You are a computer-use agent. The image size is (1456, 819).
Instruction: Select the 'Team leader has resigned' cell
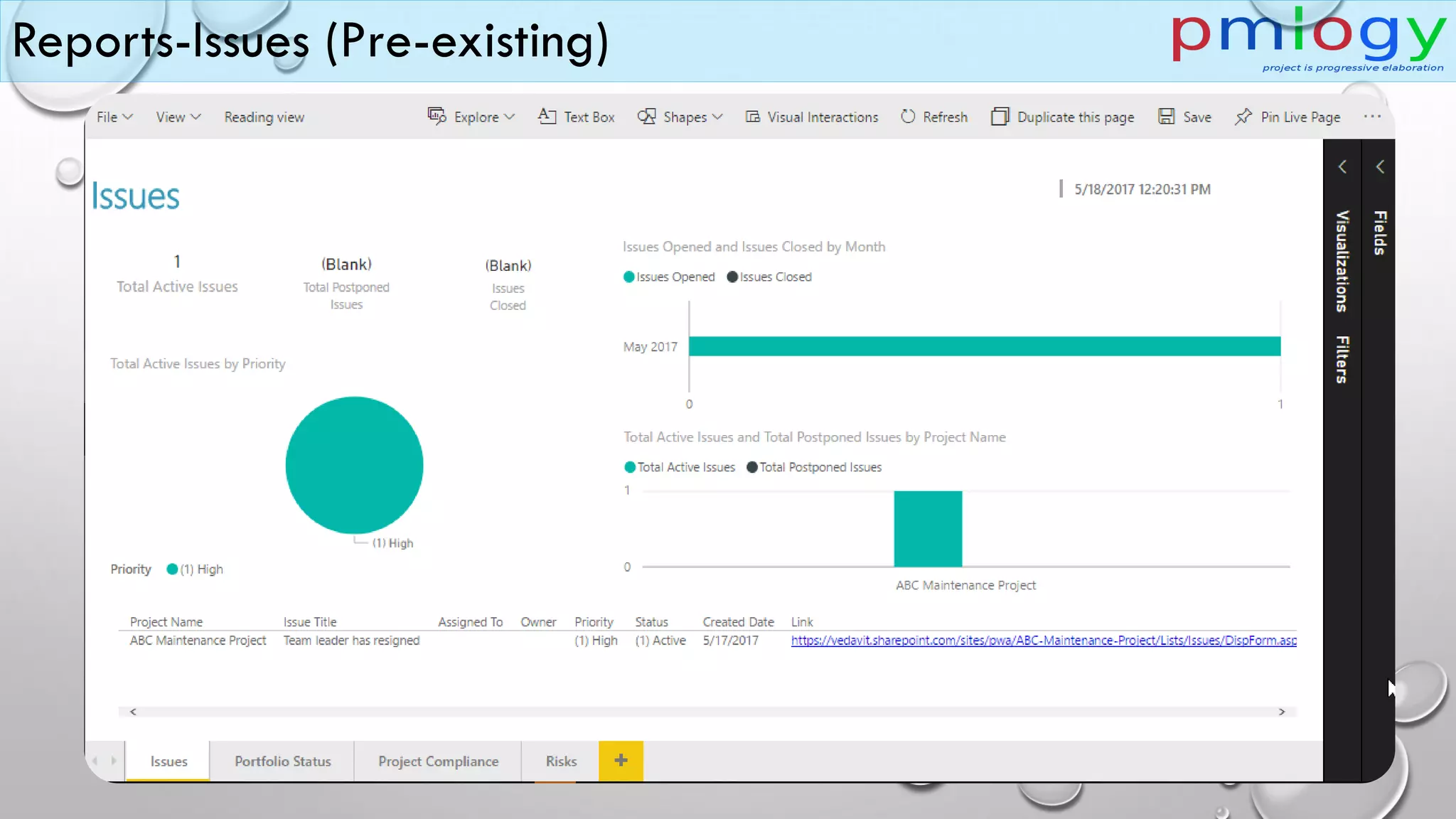[x=351, y=641]
